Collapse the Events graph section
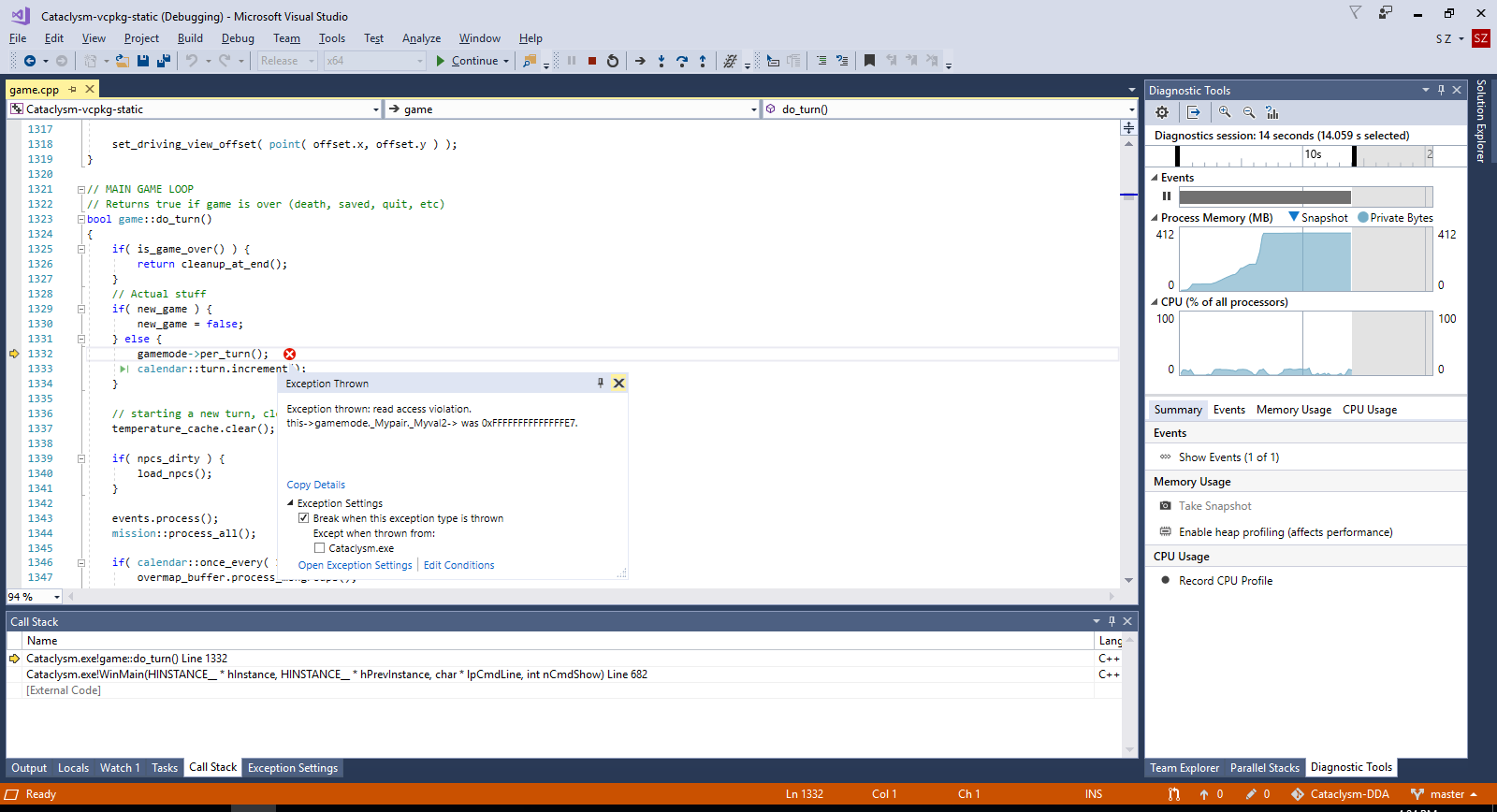The width and height of the screenshot is (1497, 812). [x=1155, y=178]
